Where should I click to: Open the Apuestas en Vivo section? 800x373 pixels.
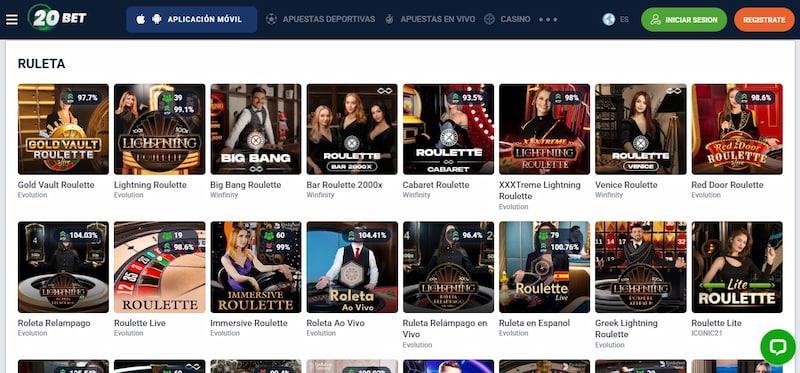click(x=430, y=19)
